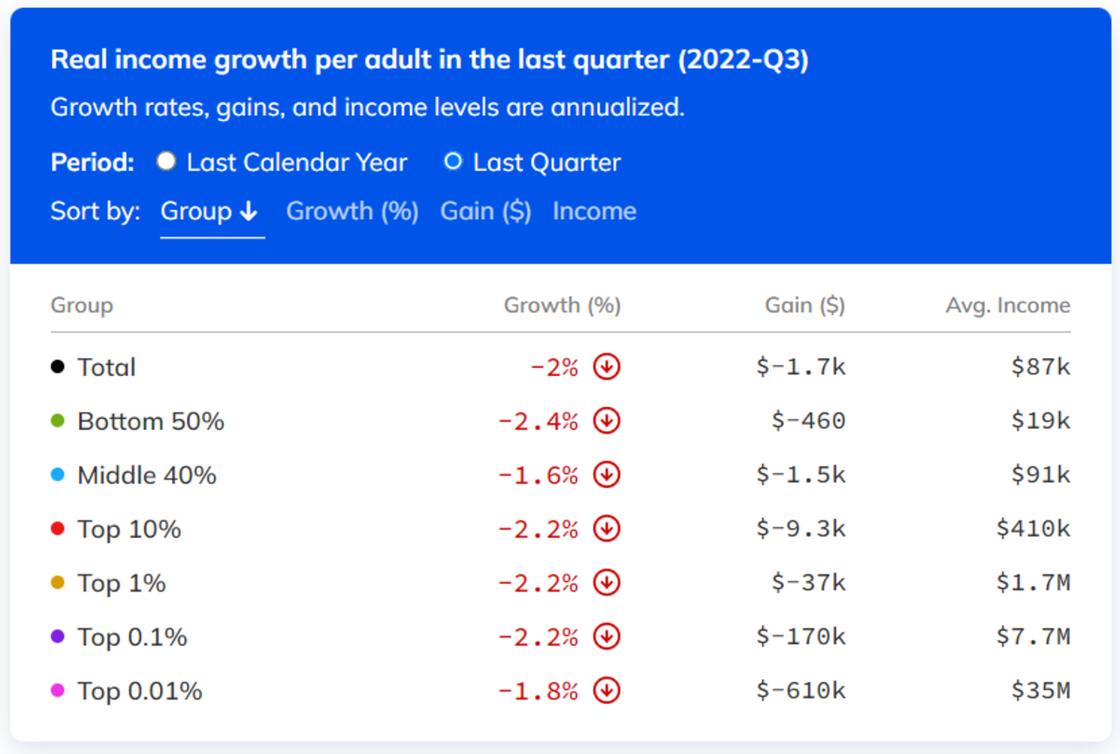Click the Top 0.01% group label
The width and height of the screenshot is (1120, 754).
[x=139, y=691]
